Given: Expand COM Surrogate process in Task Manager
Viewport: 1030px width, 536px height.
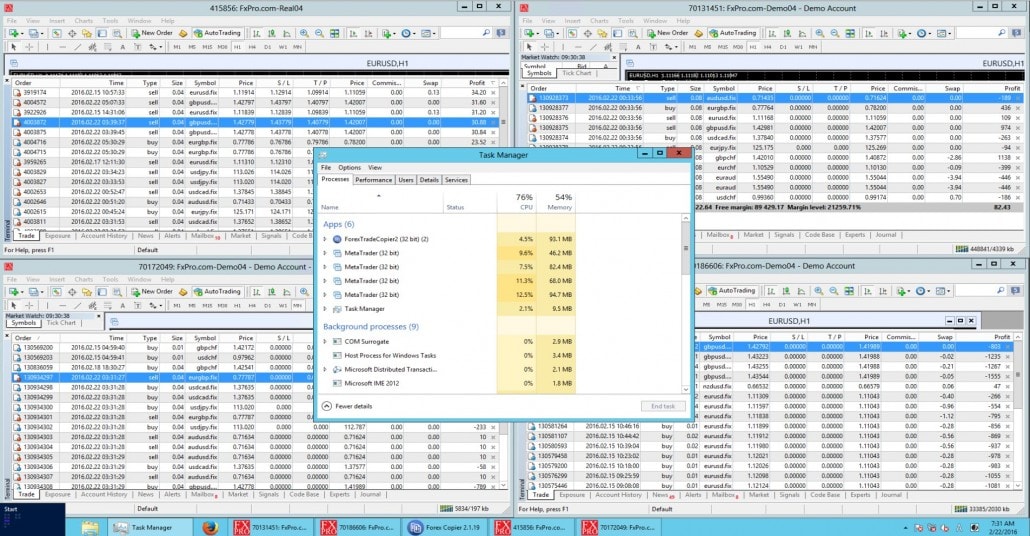Looking at the screenshot, I should click(x=325, y=342).
